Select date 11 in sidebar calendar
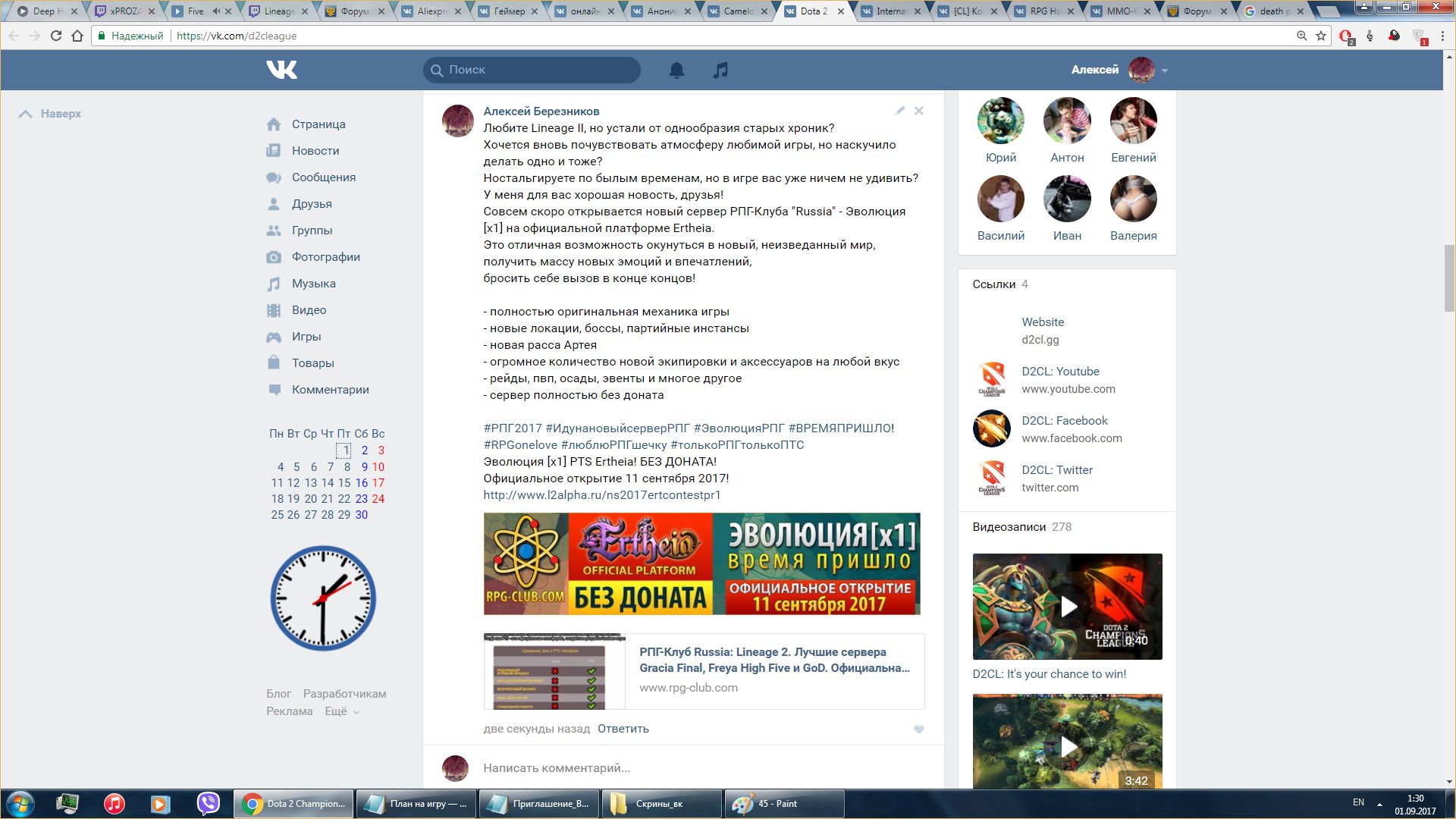1456x819 pixels. coord(277,483)
